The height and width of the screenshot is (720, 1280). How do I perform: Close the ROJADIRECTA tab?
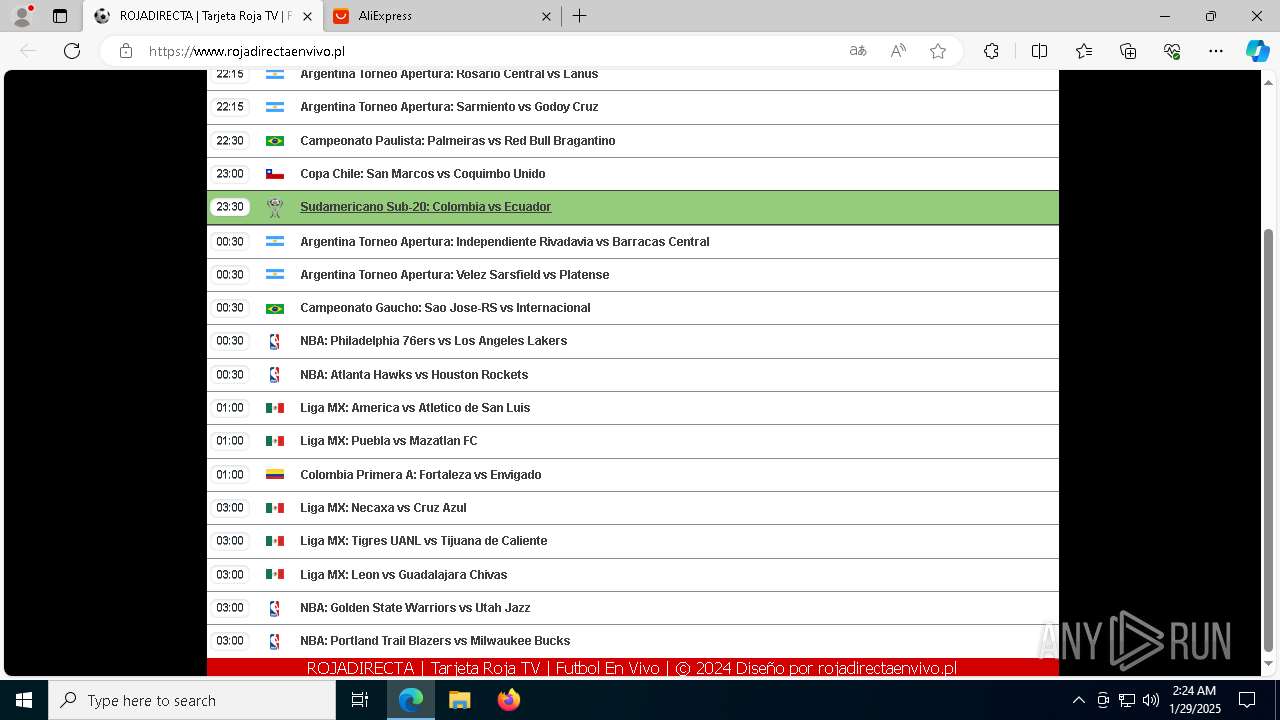click(307, 16)
